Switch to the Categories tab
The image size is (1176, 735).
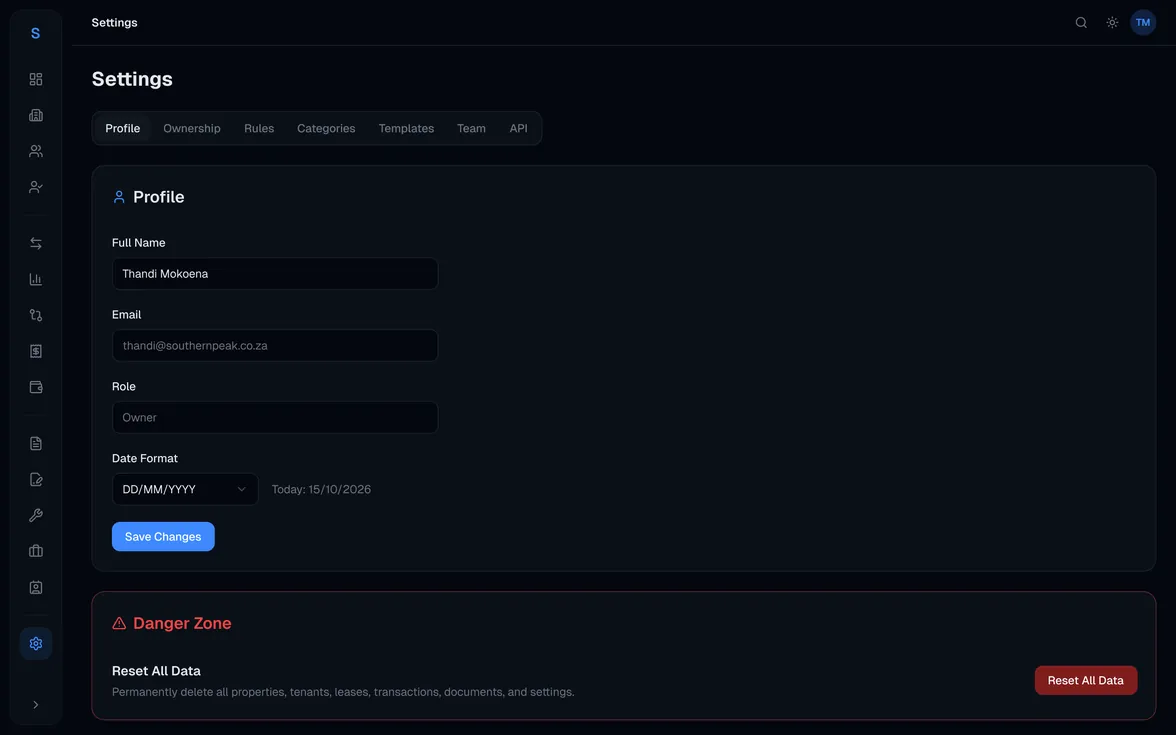(326, 128)
